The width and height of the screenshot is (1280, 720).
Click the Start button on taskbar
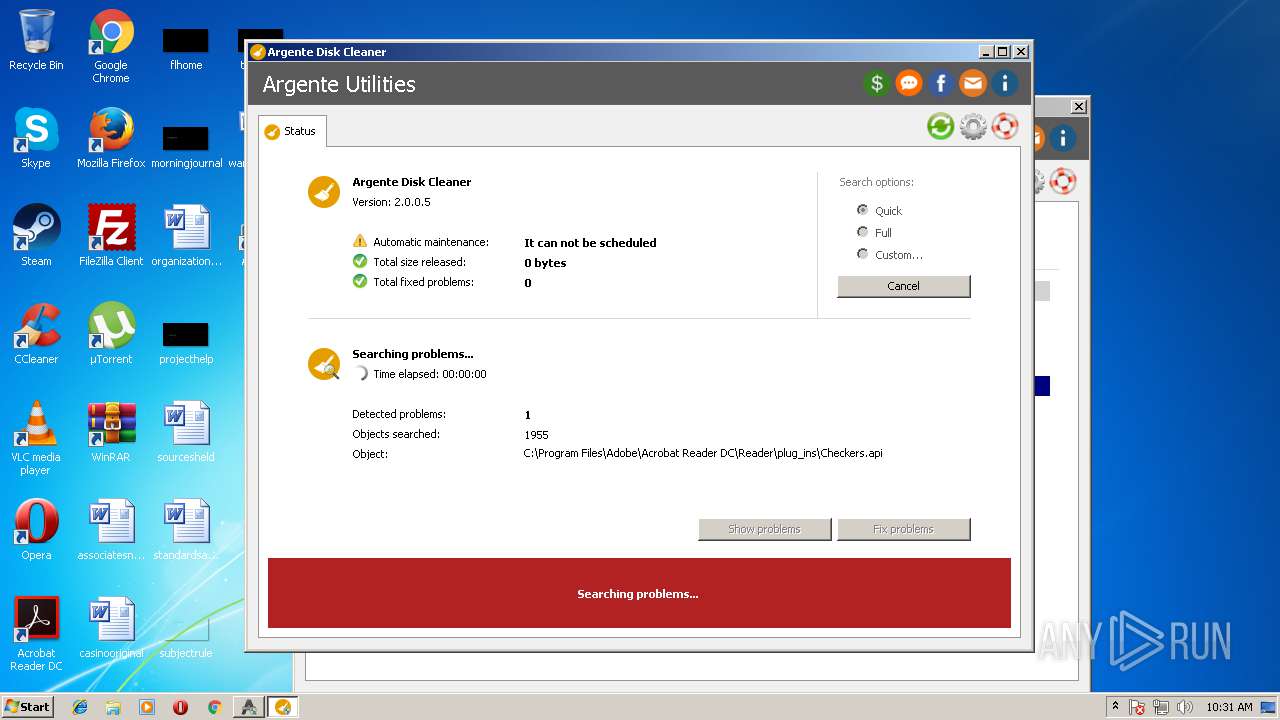28,706
